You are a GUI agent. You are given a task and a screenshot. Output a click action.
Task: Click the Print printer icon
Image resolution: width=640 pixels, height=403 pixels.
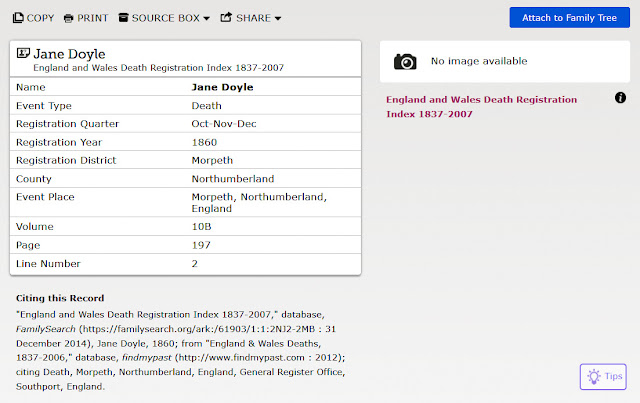[68, 18]
